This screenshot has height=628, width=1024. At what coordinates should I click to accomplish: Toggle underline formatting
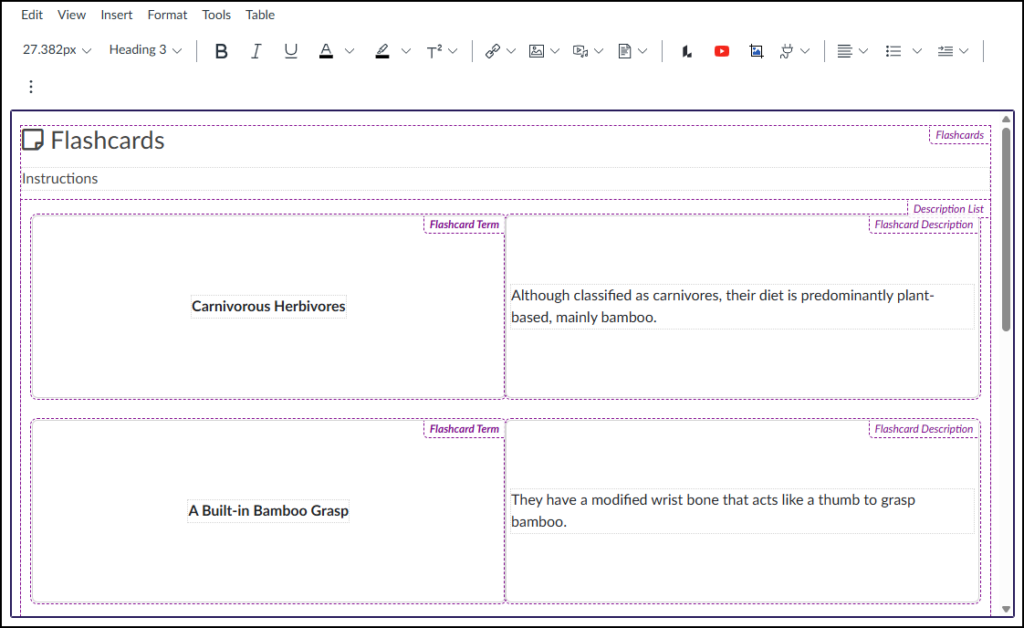point(290,50)
